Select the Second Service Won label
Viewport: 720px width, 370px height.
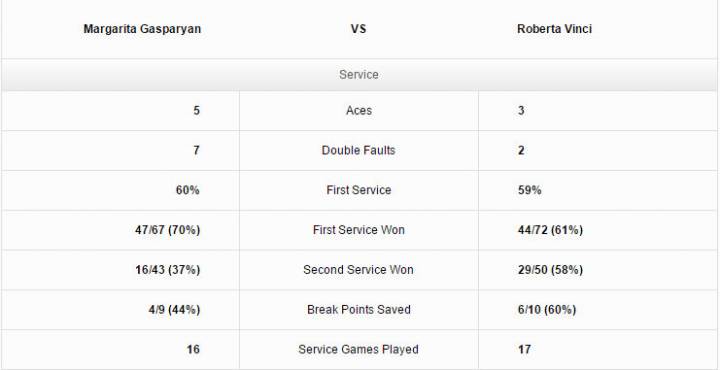click(x=359, y=270)
